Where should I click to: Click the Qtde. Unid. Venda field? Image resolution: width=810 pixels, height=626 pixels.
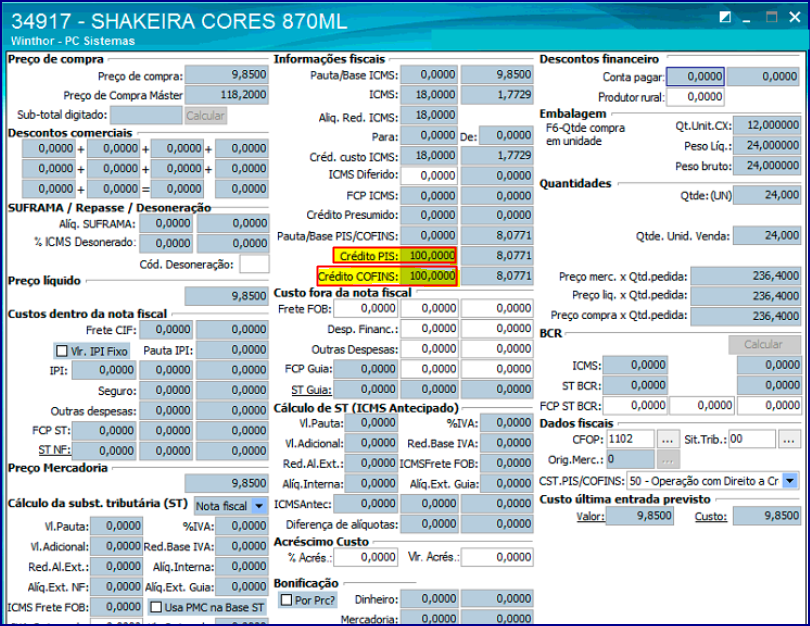tap(767, 236)
